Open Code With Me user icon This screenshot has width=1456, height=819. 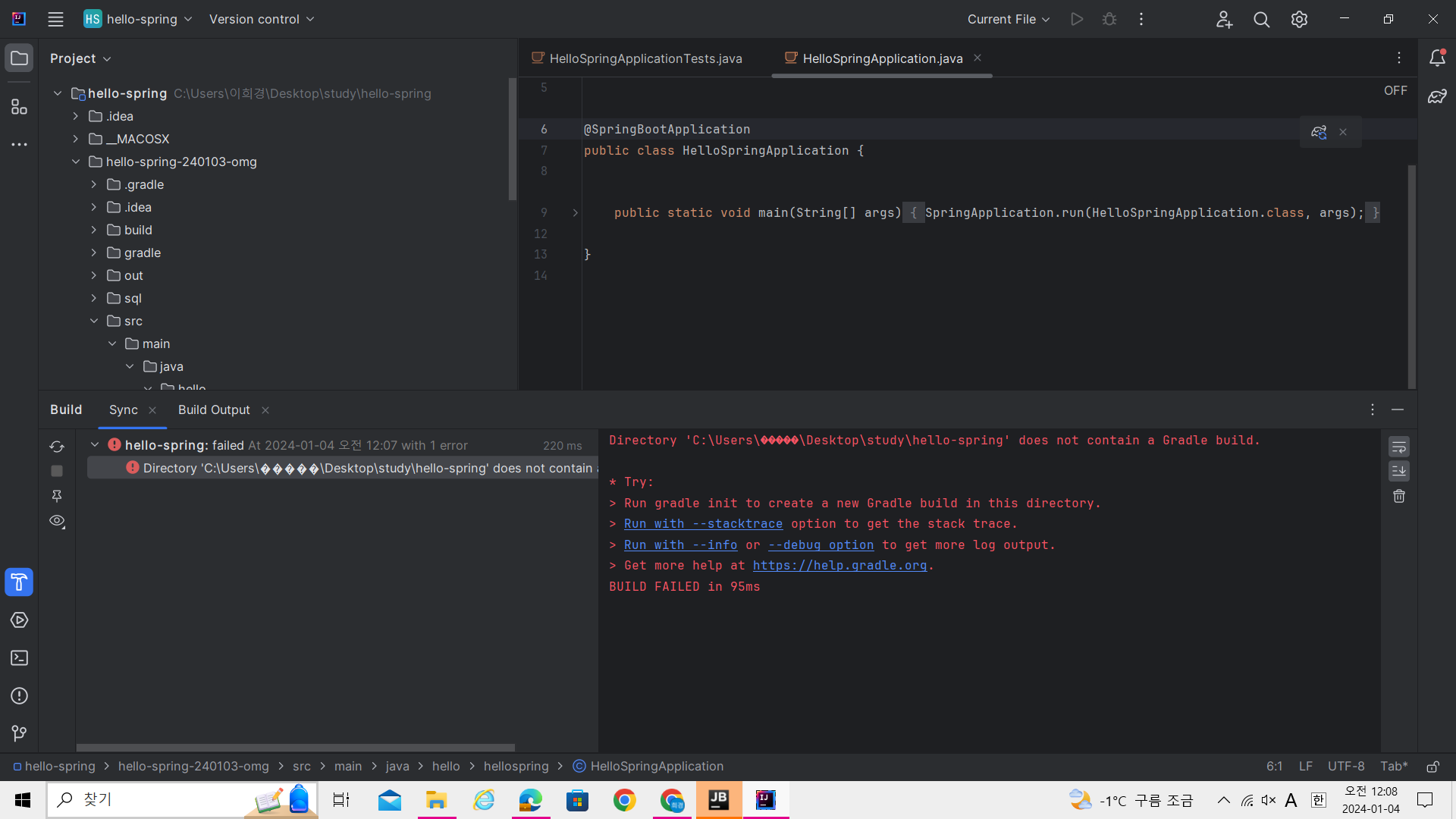1224,19
